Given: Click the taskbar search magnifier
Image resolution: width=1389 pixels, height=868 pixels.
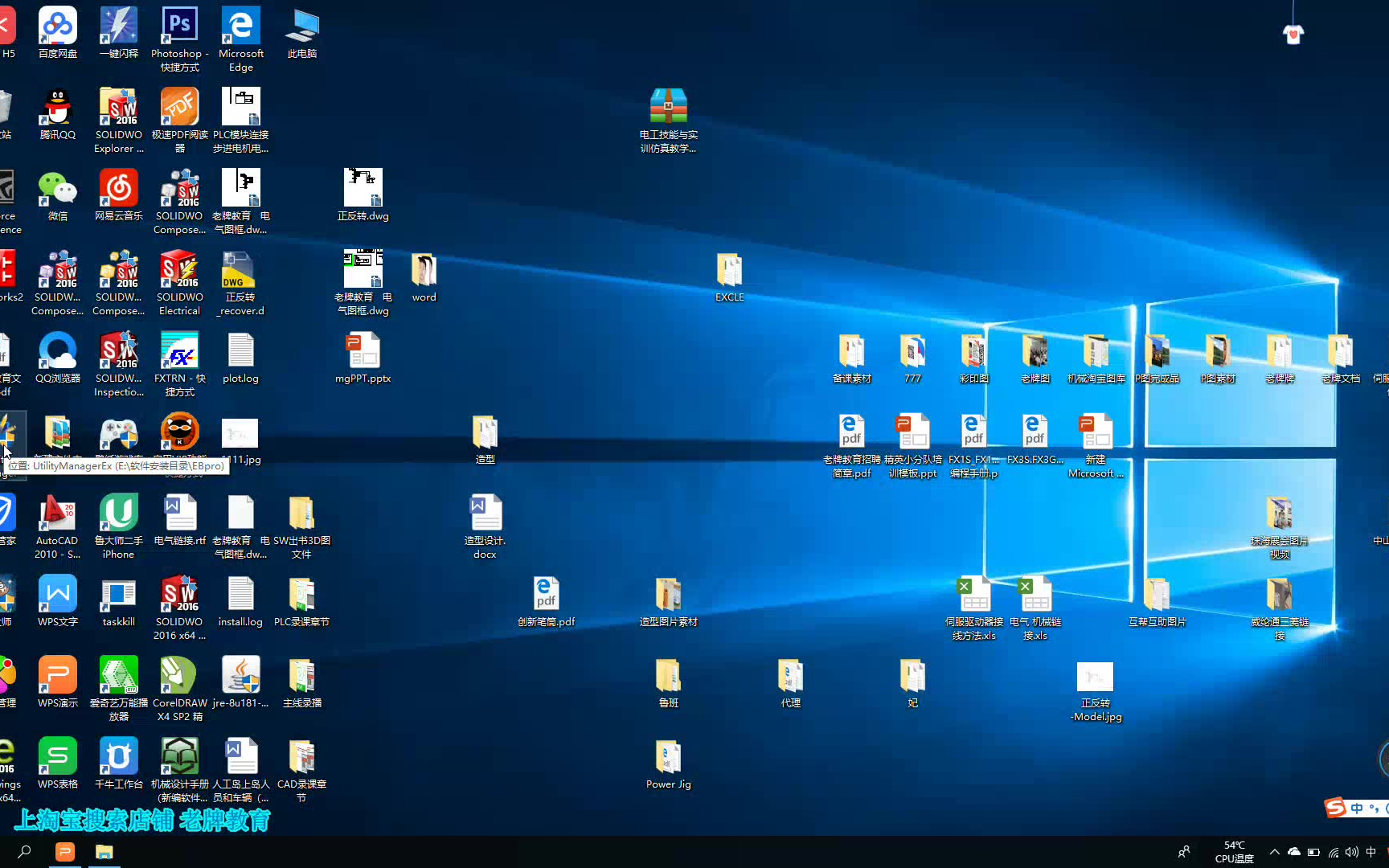Looking at the screenshot, I should point(25,851).
